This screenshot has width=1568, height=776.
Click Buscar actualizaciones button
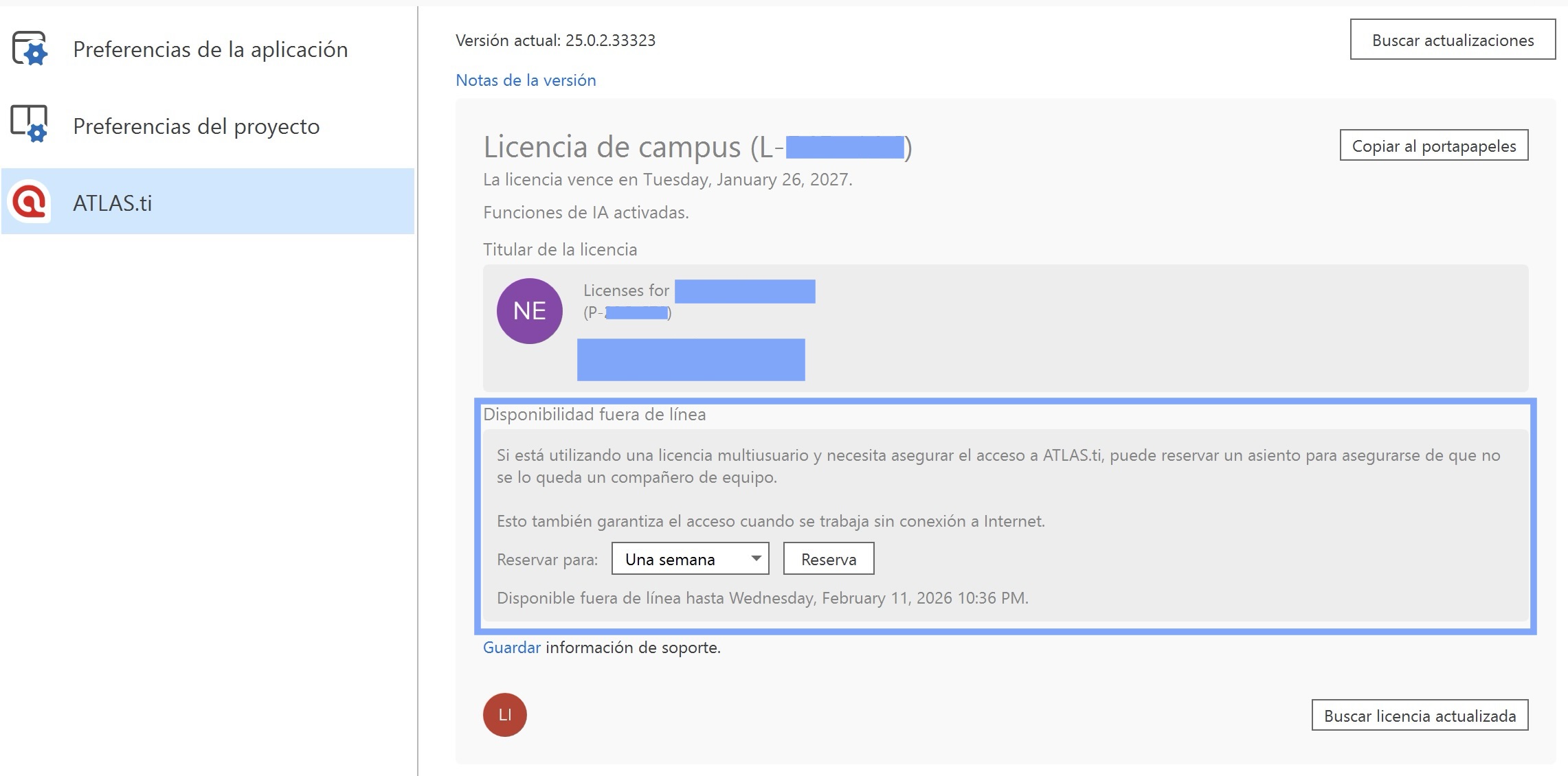tap(1452, 40)
